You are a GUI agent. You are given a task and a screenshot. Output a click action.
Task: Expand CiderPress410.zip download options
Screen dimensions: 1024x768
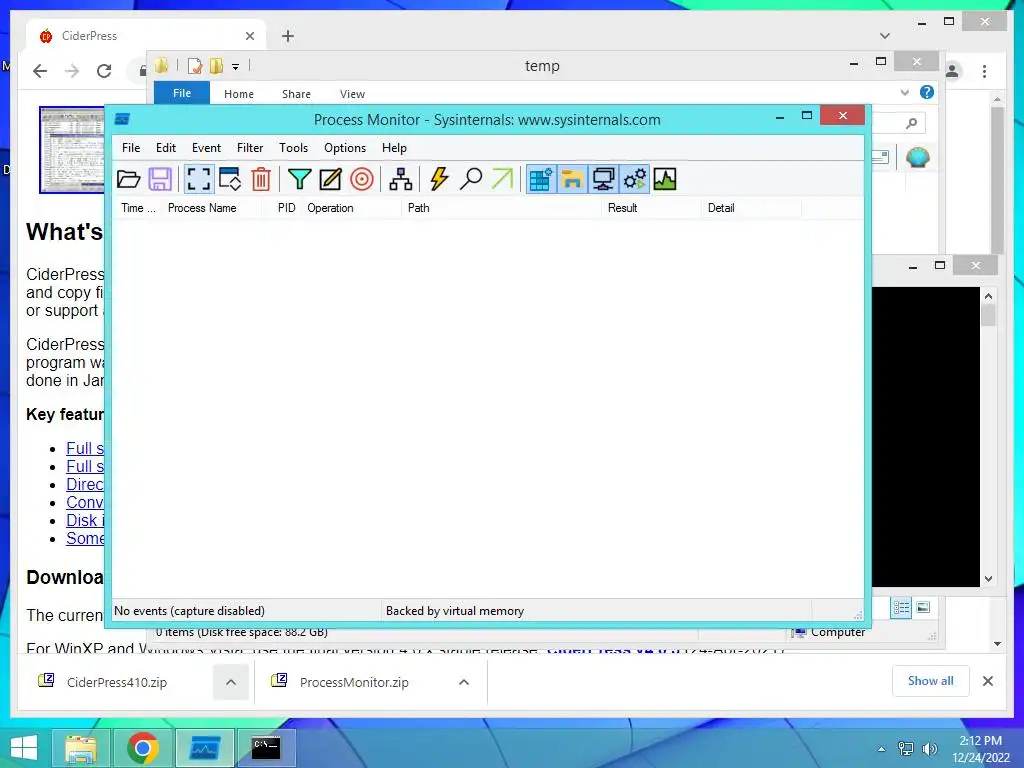pos(231,682)
